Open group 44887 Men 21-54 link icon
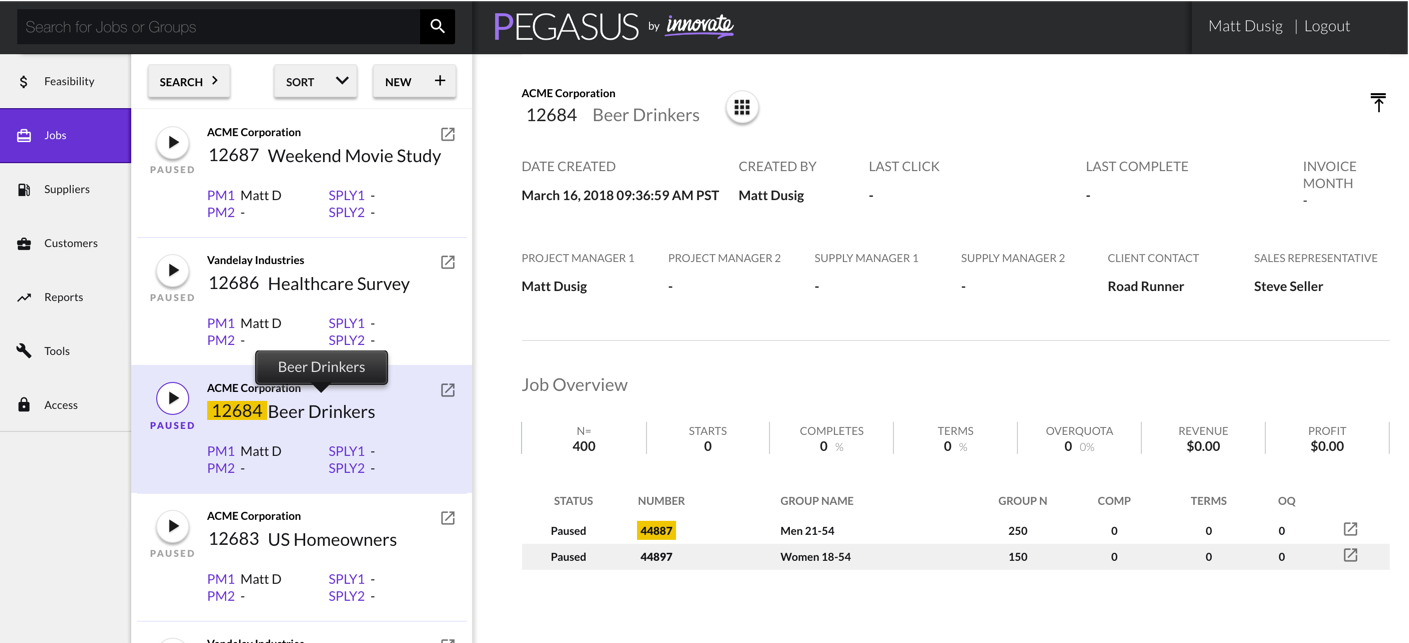 [1350, 529]
